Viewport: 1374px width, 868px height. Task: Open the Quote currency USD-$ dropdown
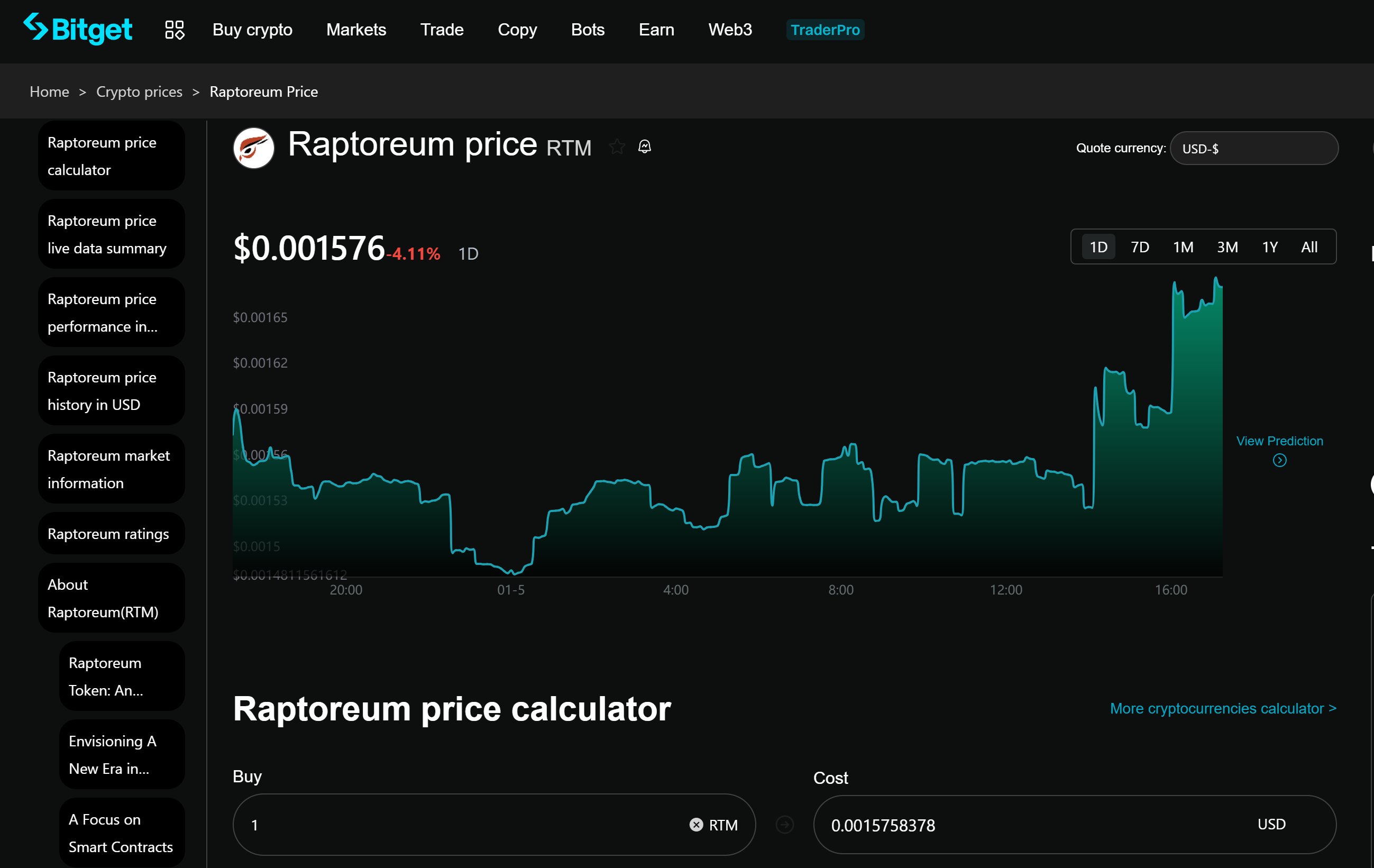coord(1253,149)
